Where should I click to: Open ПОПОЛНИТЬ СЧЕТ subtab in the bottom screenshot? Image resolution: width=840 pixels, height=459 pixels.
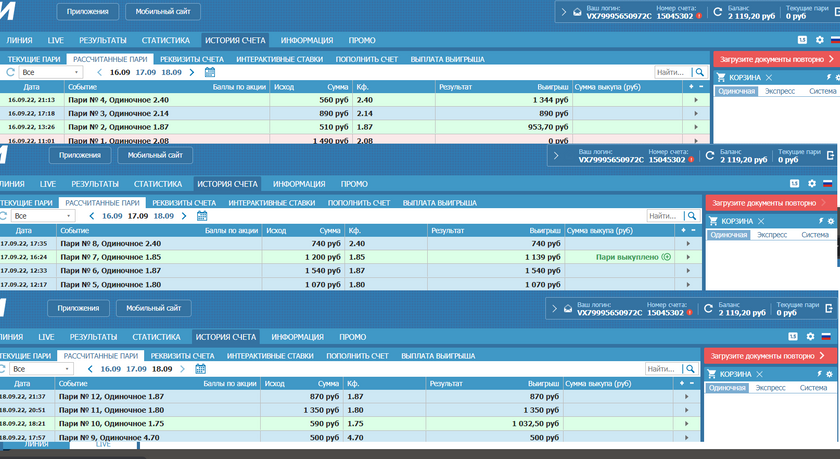click(357, 356)
